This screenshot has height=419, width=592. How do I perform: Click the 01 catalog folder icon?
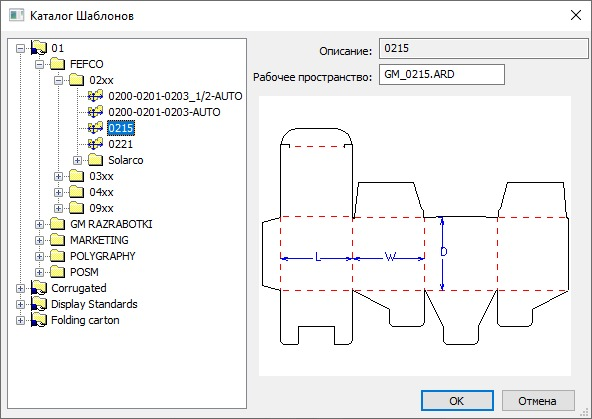click(39, 48)
